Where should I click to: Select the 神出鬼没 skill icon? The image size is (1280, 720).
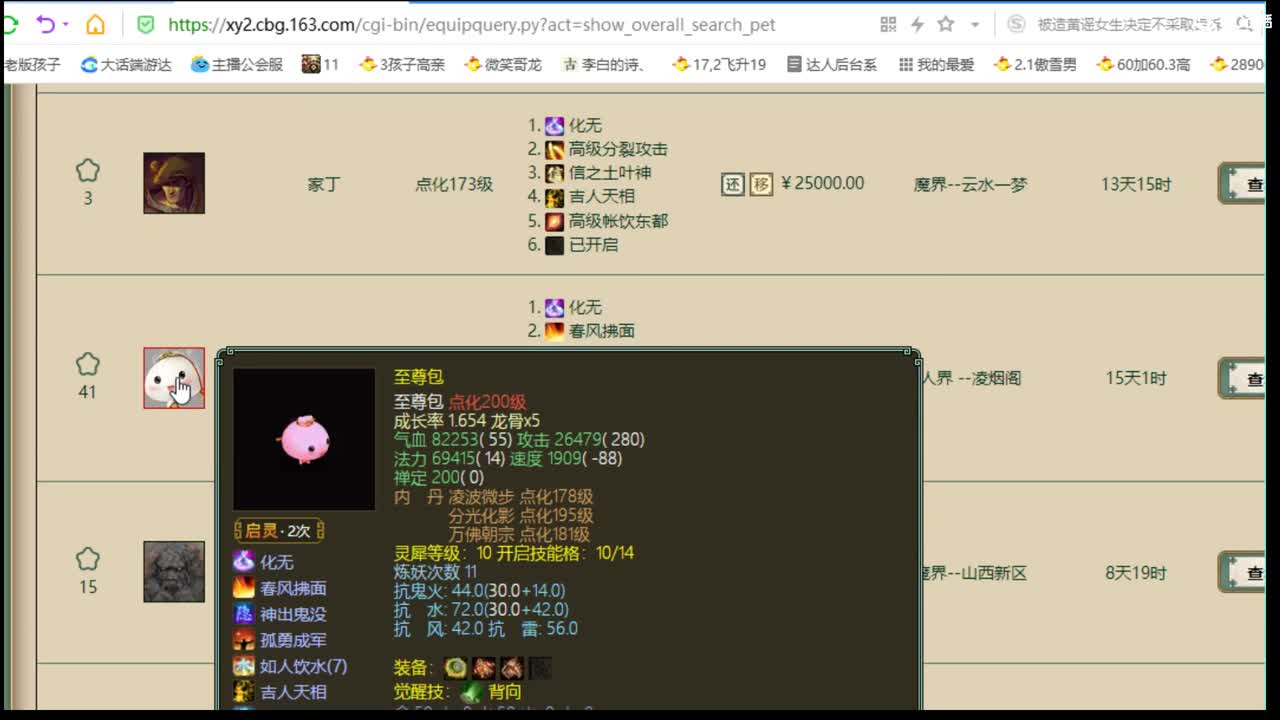point(243,614)
